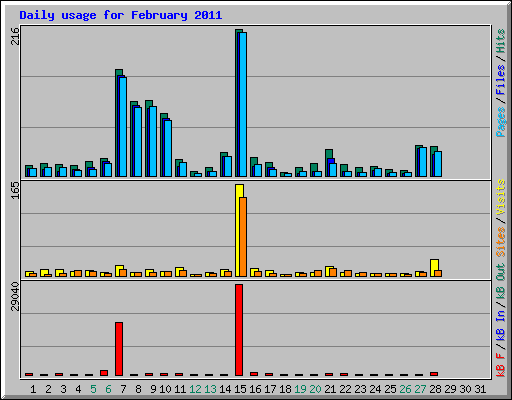Click day label 31 on x-axis
The image size is (512, 400).
point(480,389)
